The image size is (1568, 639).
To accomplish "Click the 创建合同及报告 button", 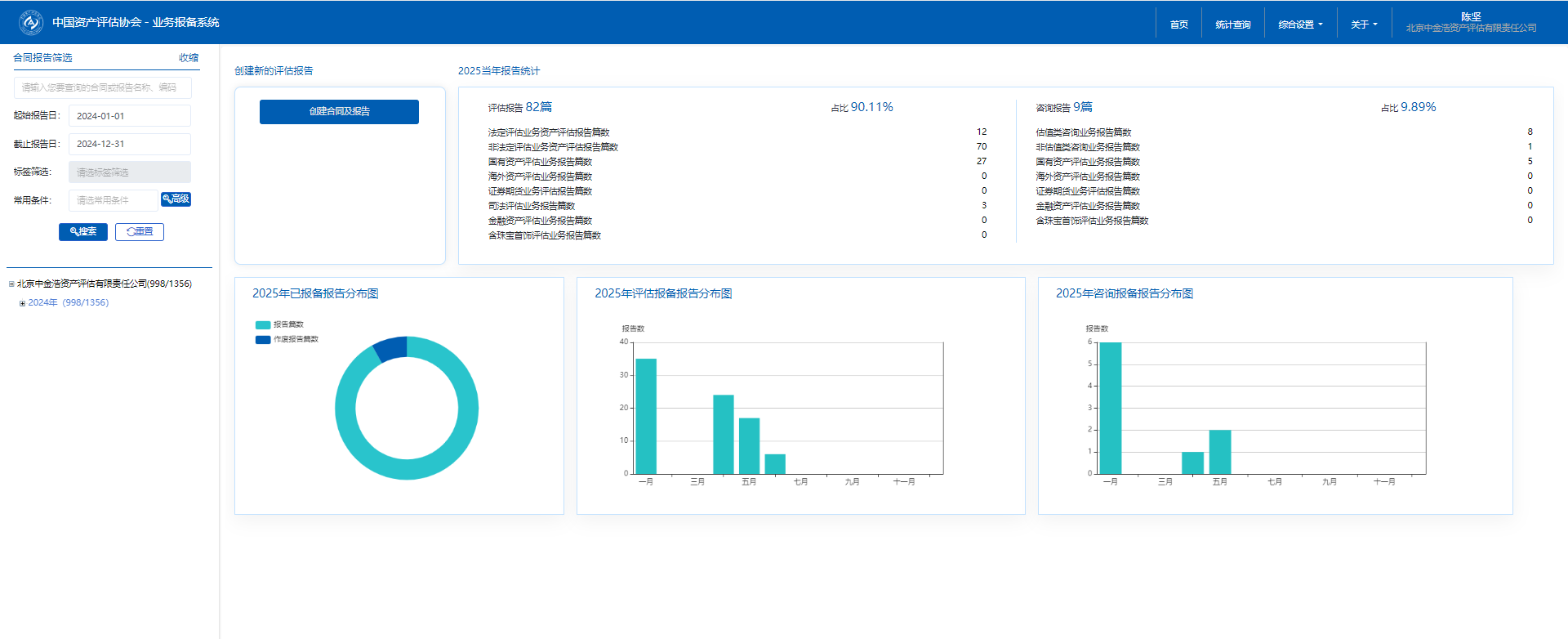I will pos(339,112).
